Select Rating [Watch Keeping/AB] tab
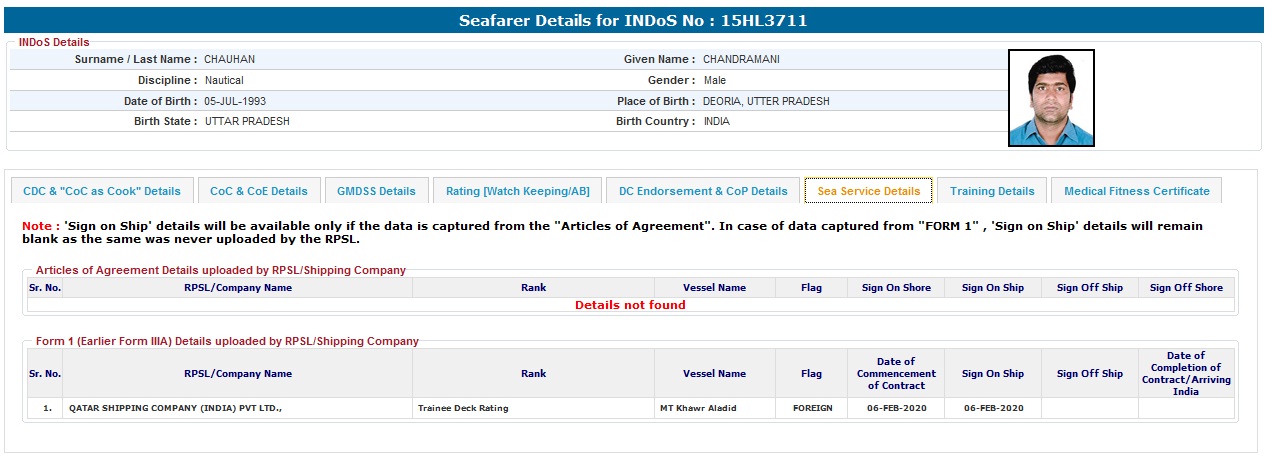The width and height of the screenshot is (1277, 457). (517, 191)
